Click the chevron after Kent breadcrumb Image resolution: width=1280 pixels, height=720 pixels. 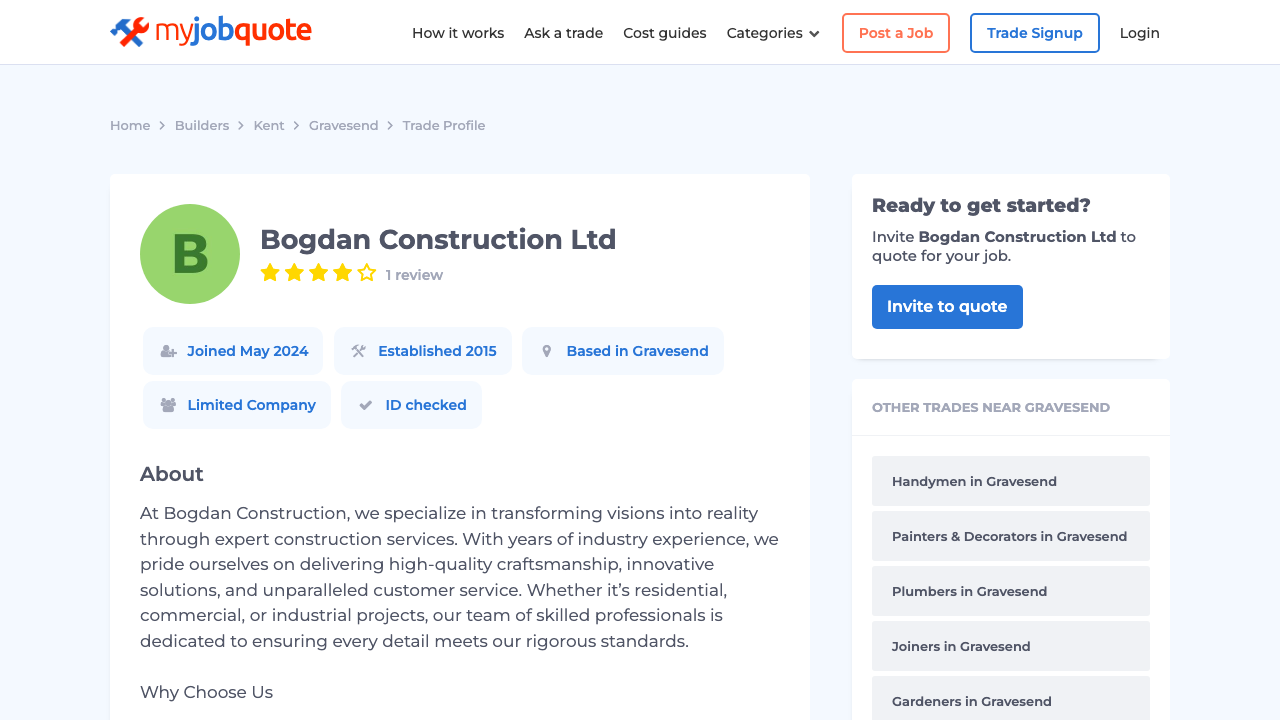pos(296,125)
